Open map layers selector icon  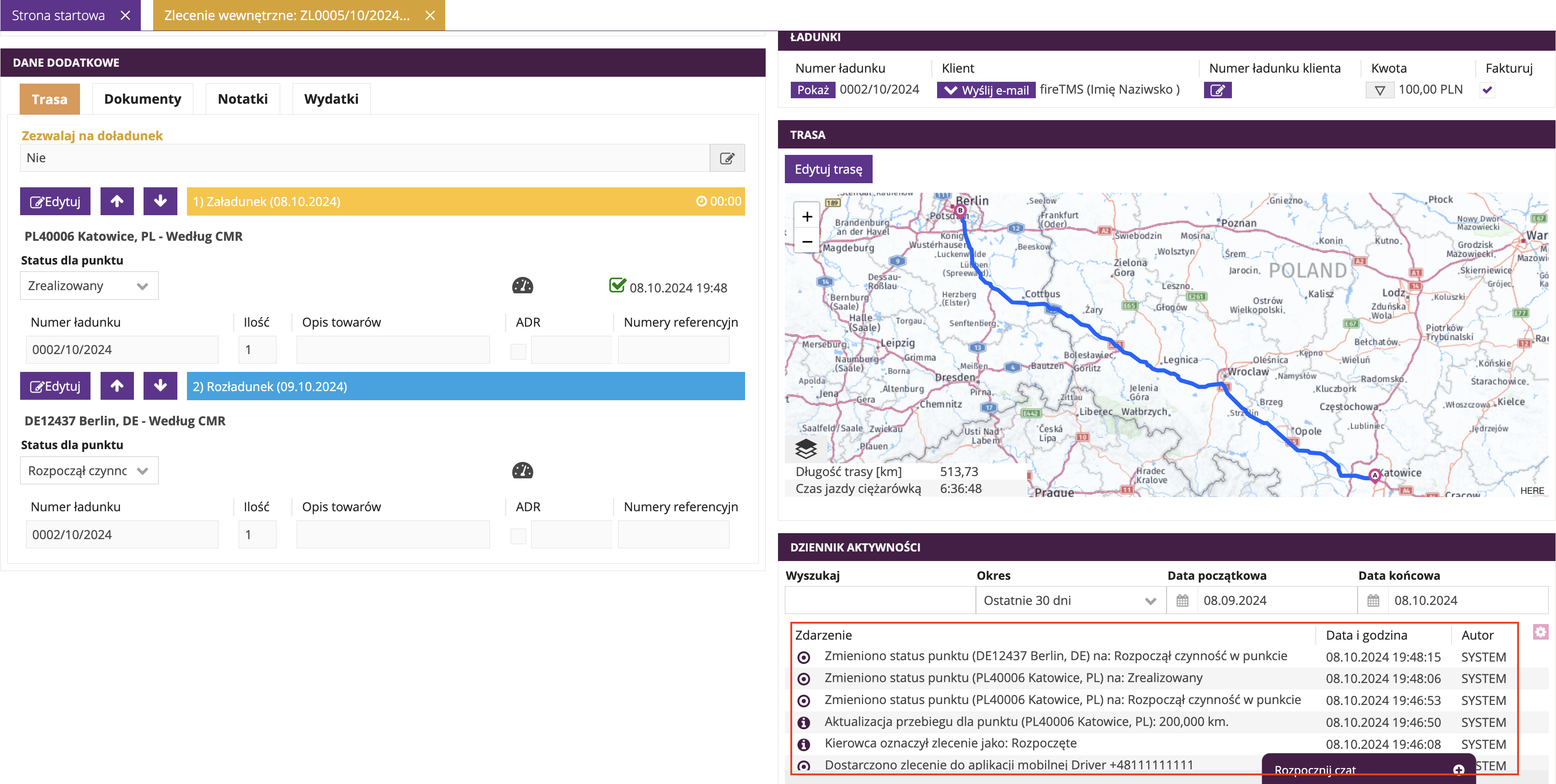pyautogui.click(x=806, y=449)
